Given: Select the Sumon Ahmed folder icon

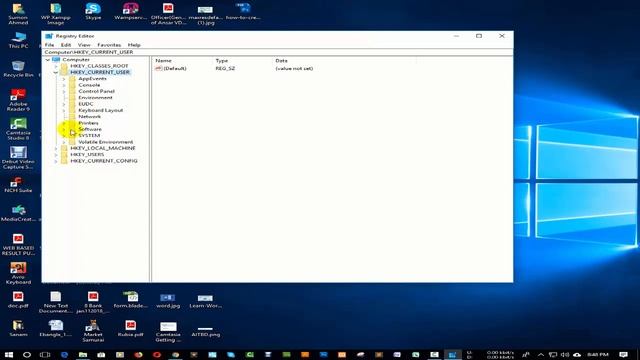Looking at the screenshot, I should click(18, 14).
